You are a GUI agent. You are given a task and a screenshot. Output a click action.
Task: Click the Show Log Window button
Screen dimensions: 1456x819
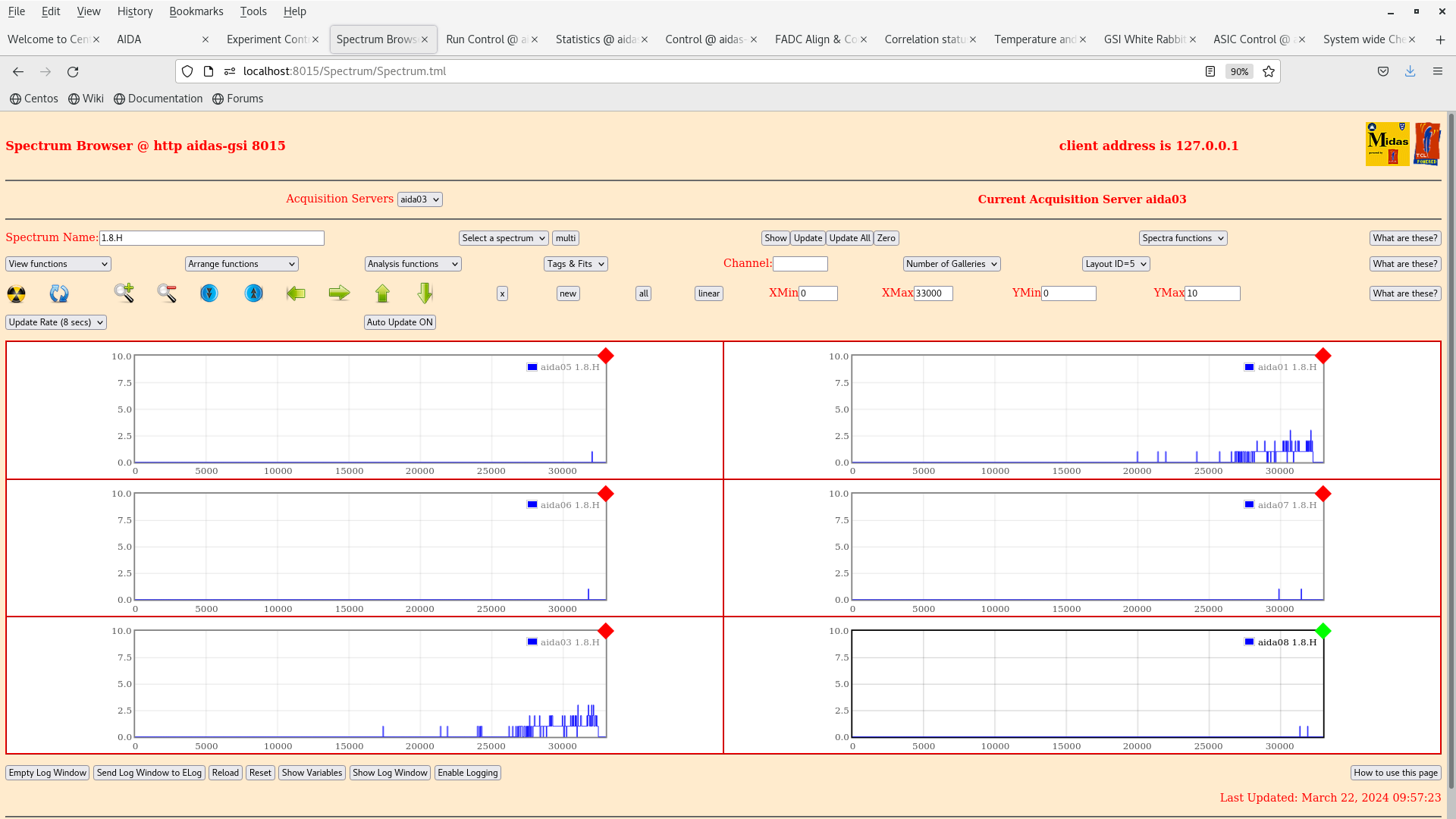[x=390, y=773]
